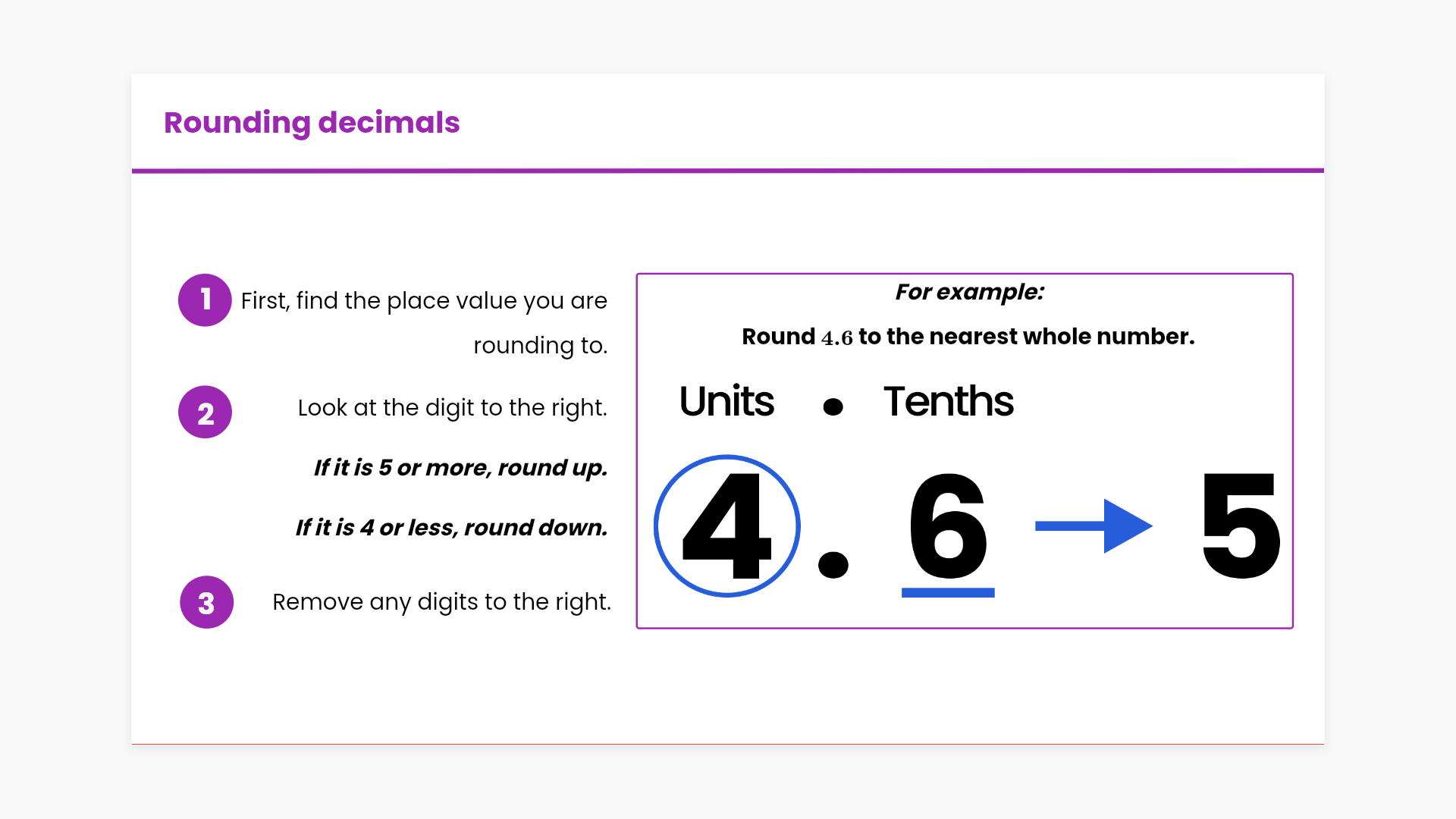The height and width of the screenshot is (819, 1456).
Task: Select the underlined digit 6
Action: point(948,526)
